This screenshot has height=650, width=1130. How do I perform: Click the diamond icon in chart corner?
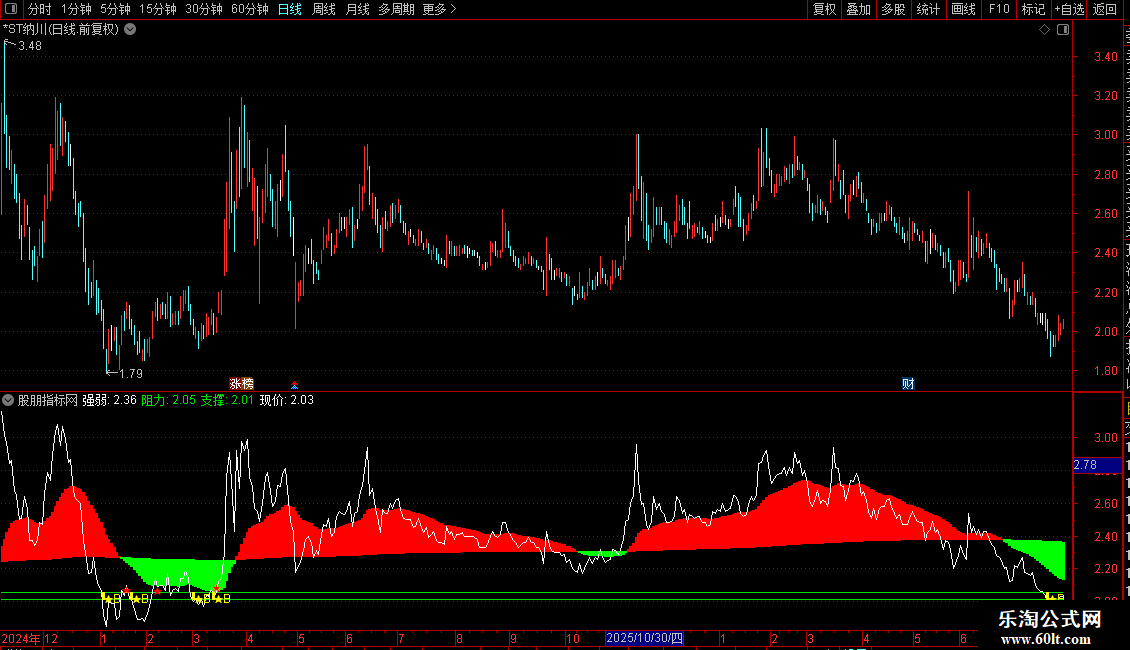coord(1044,30)
